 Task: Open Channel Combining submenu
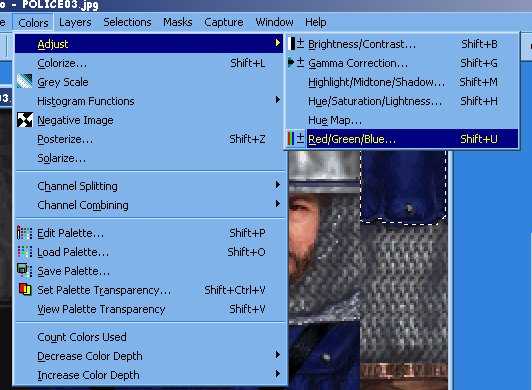tap(149, 205)
